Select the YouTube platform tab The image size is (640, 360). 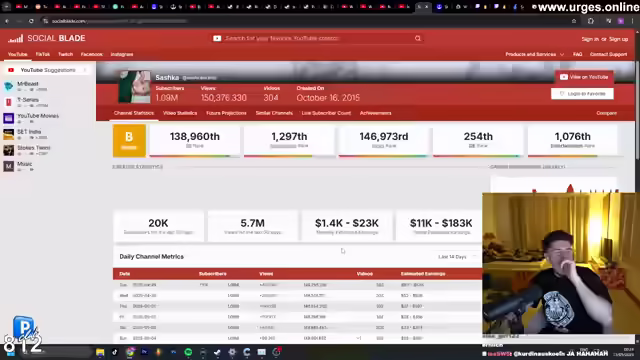point(18,54)
